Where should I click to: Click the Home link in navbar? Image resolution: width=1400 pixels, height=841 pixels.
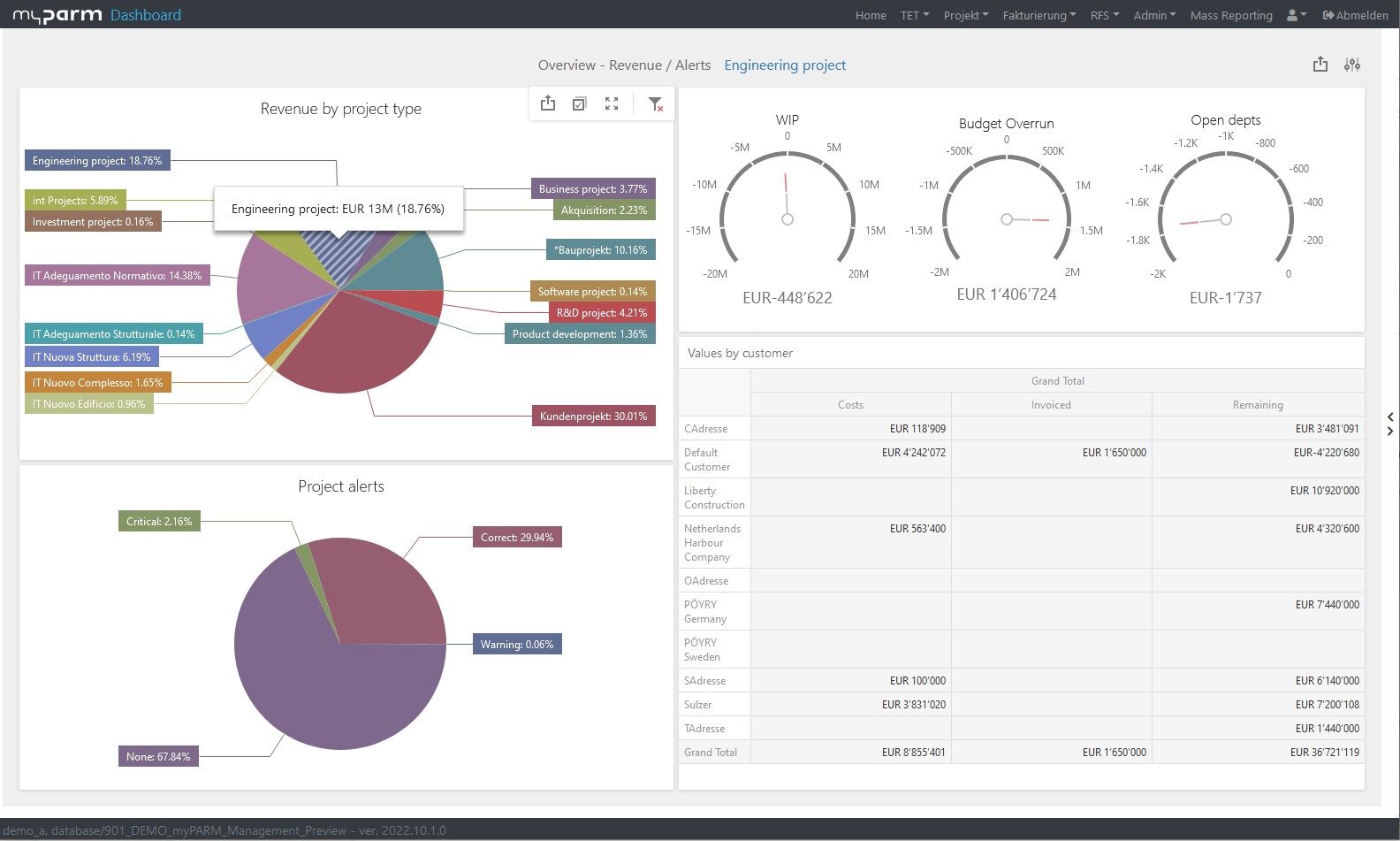pos(871,15)
